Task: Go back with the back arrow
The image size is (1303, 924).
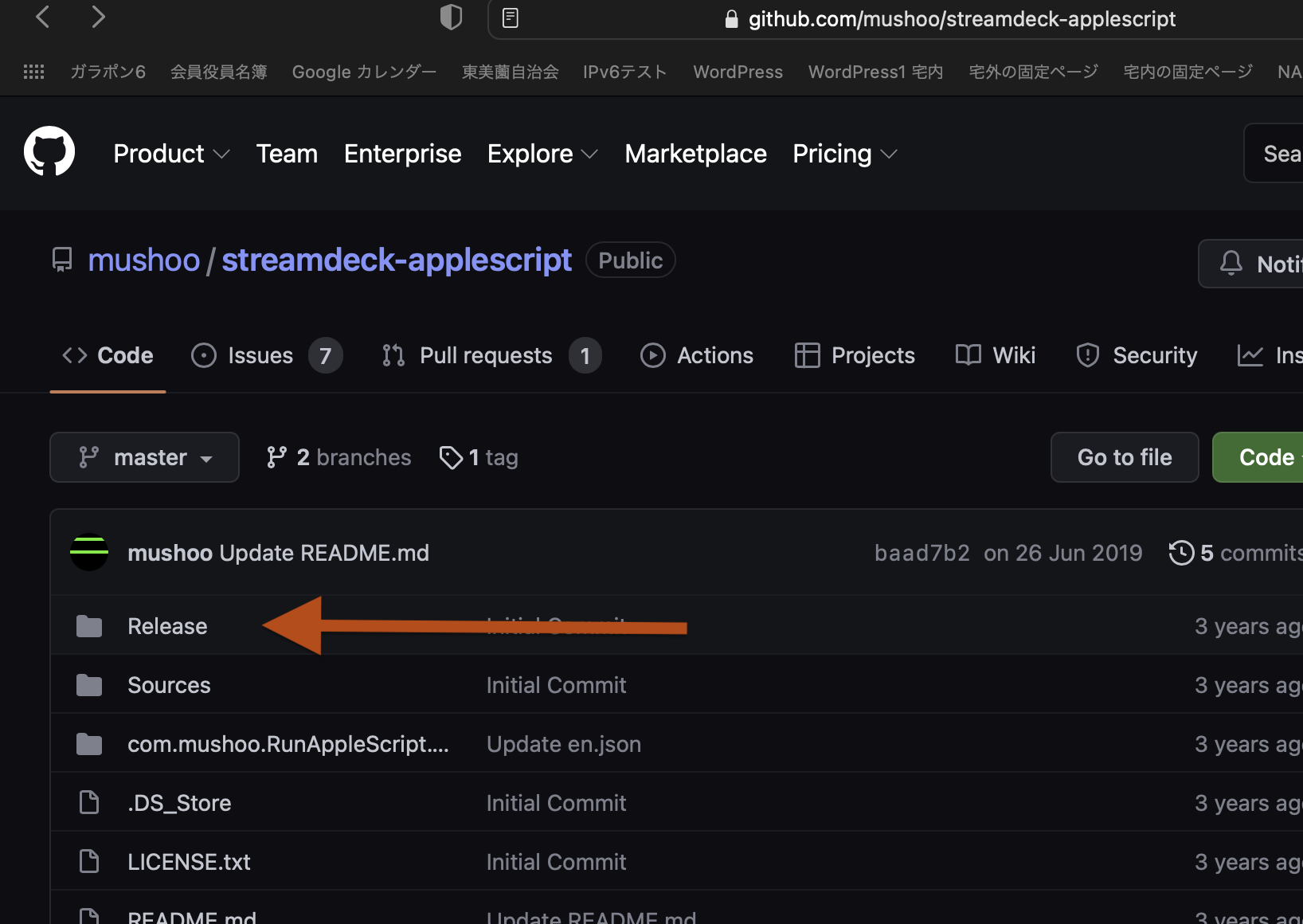Action: pos(43,17)
